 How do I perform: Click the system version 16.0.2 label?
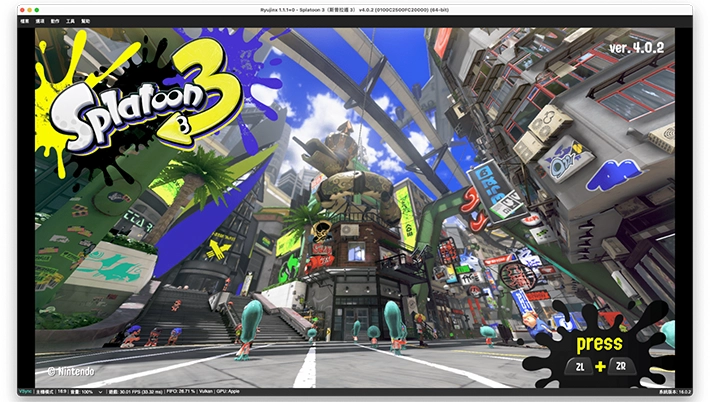point(675,392)
